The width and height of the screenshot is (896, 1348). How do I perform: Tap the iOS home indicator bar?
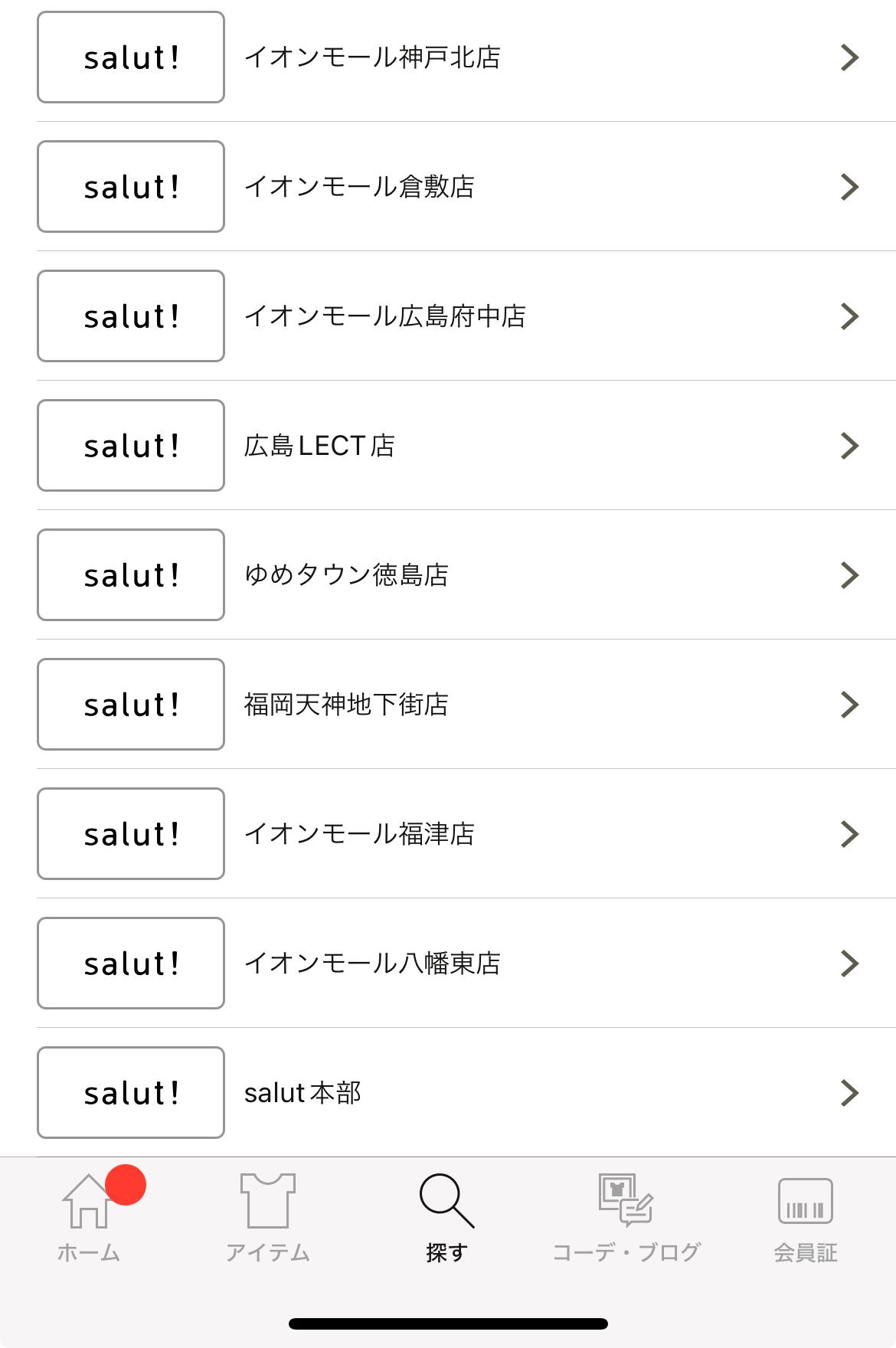[x=448, y=1323]
